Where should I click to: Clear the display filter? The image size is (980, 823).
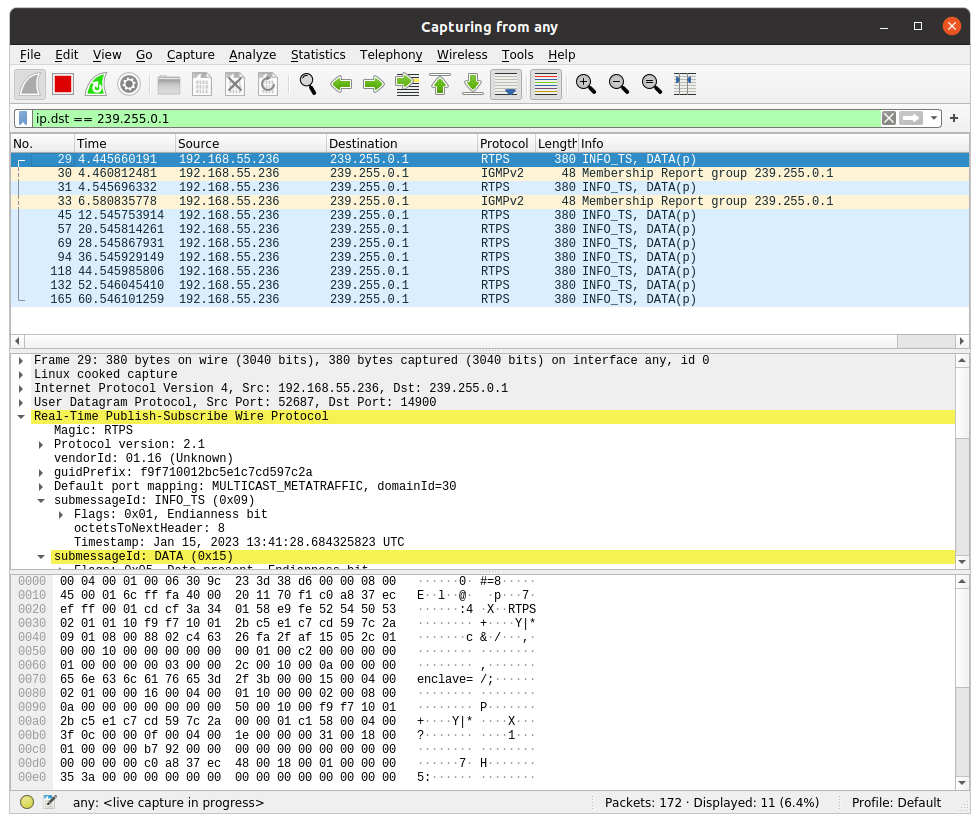click(889, 118)
